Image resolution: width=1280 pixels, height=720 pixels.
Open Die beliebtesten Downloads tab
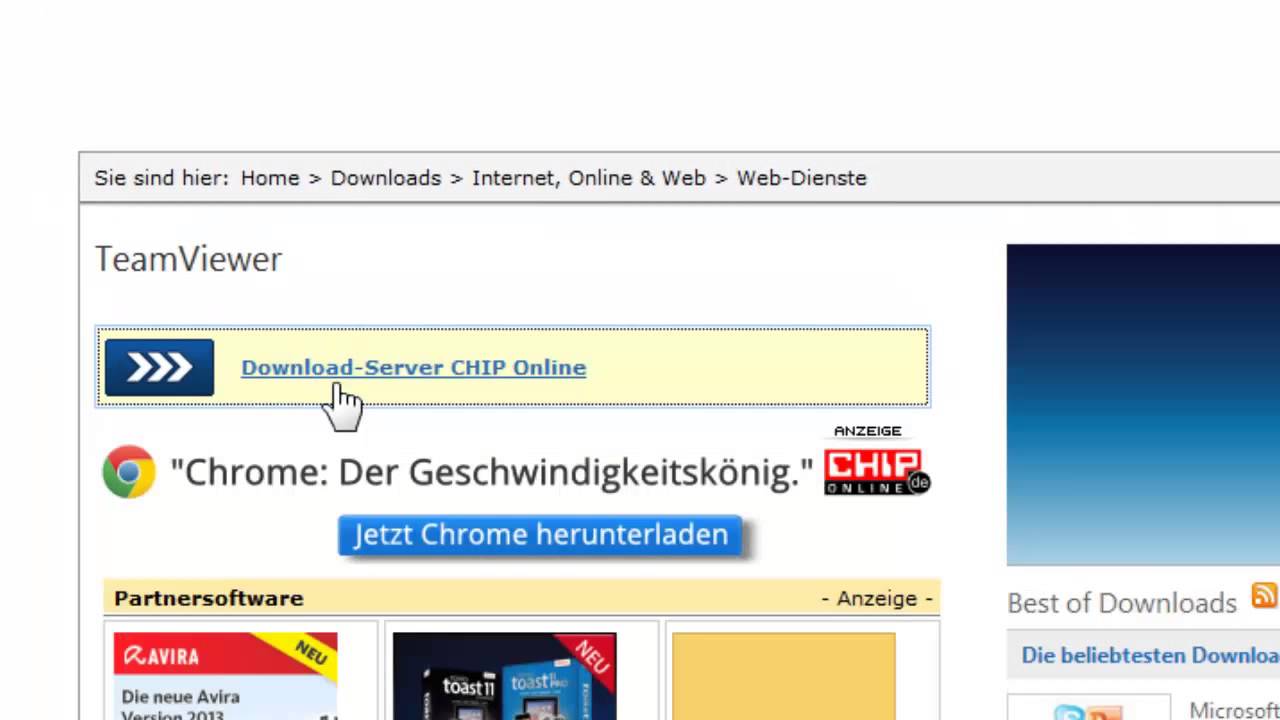click(1150, 655)
